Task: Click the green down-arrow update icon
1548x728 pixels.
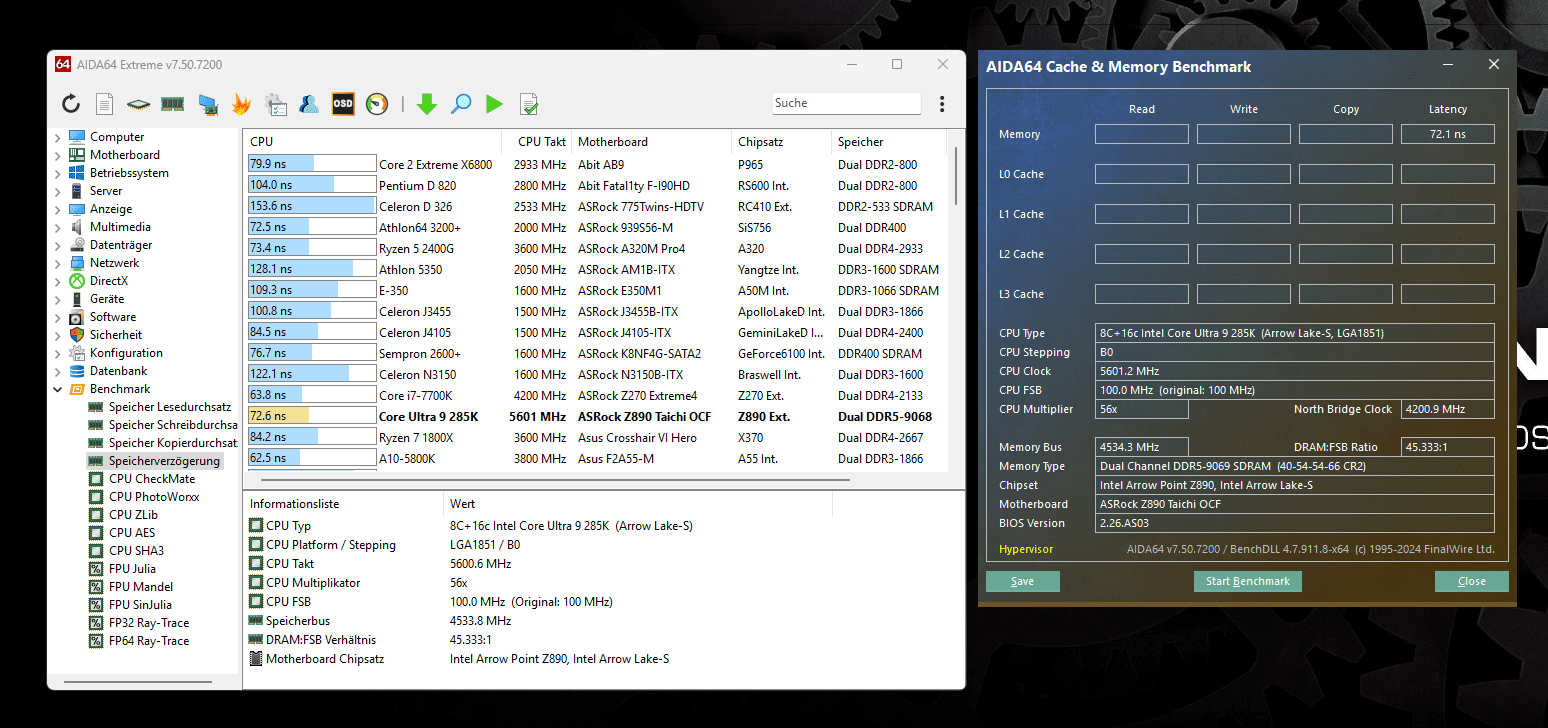Action: [x=427, y=103]
